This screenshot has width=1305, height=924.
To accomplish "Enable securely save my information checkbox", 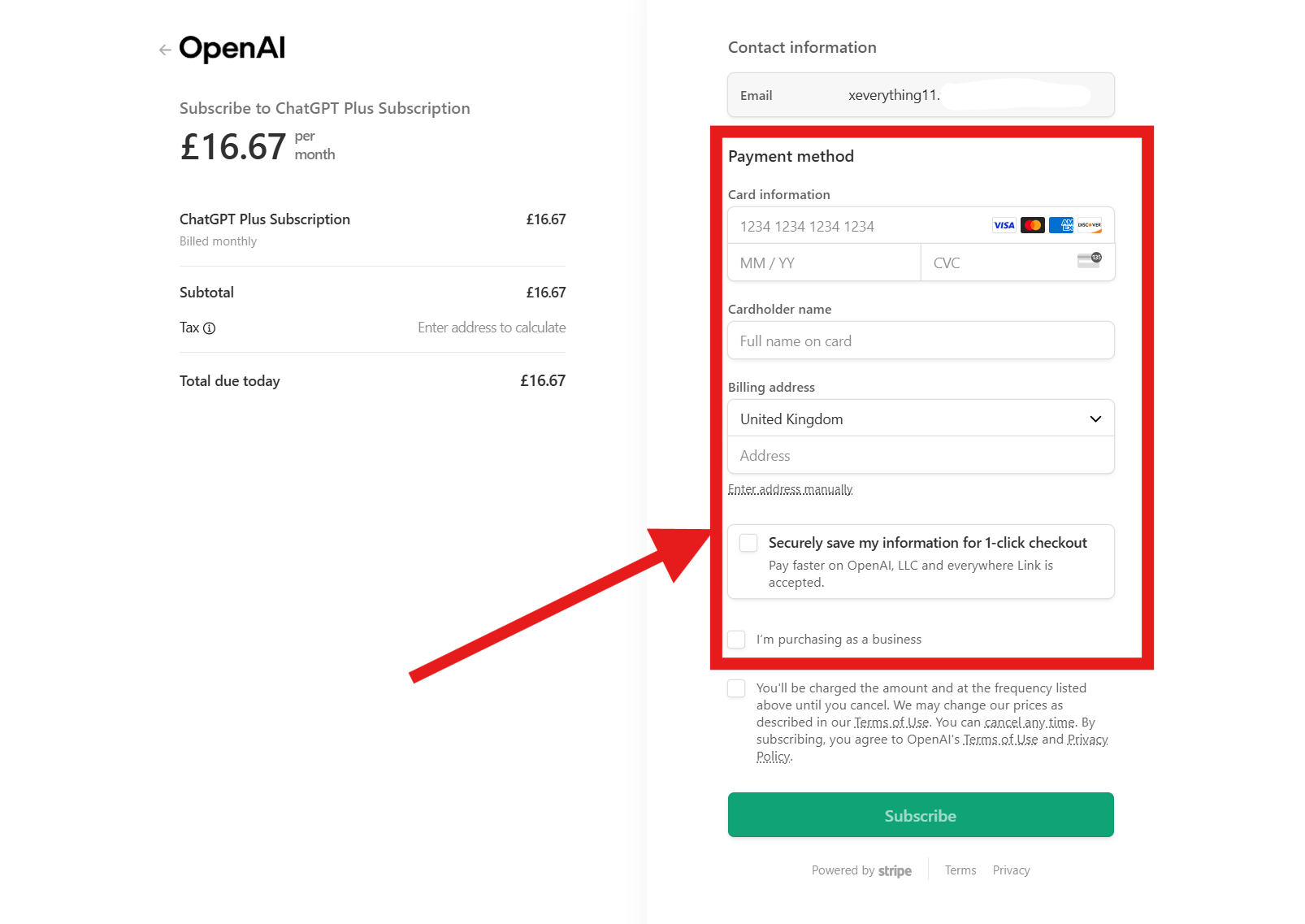I will point(748,541).
